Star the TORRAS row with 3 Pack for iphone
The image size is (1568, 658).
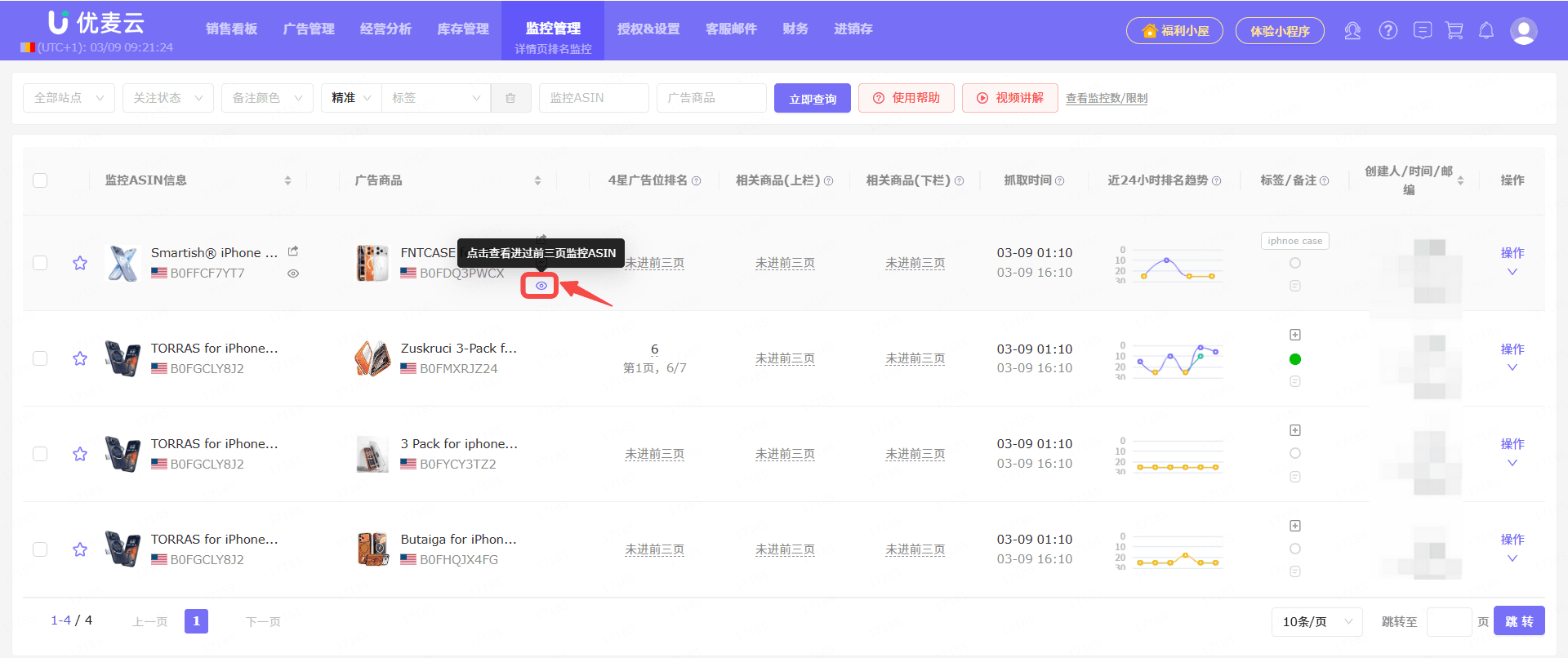click(x=80, y=454)
